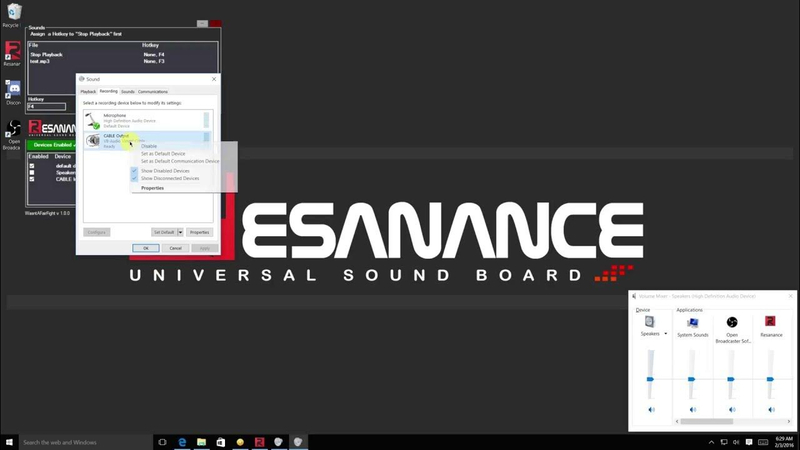Image resolution: width=800 pixels, height=450 pixels.
Task: Open the volume icon in system tray
Action: [736, 442]
